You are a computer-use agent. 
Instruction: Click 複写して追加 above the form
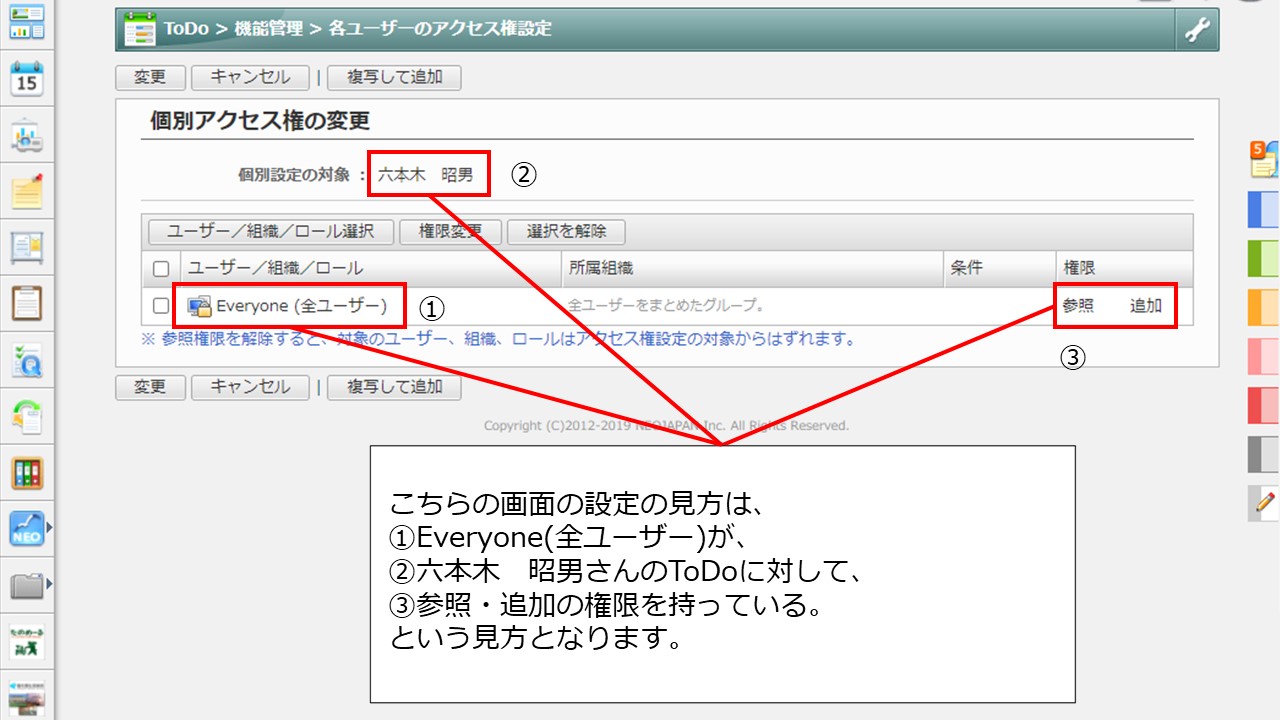tap(395, 77)
